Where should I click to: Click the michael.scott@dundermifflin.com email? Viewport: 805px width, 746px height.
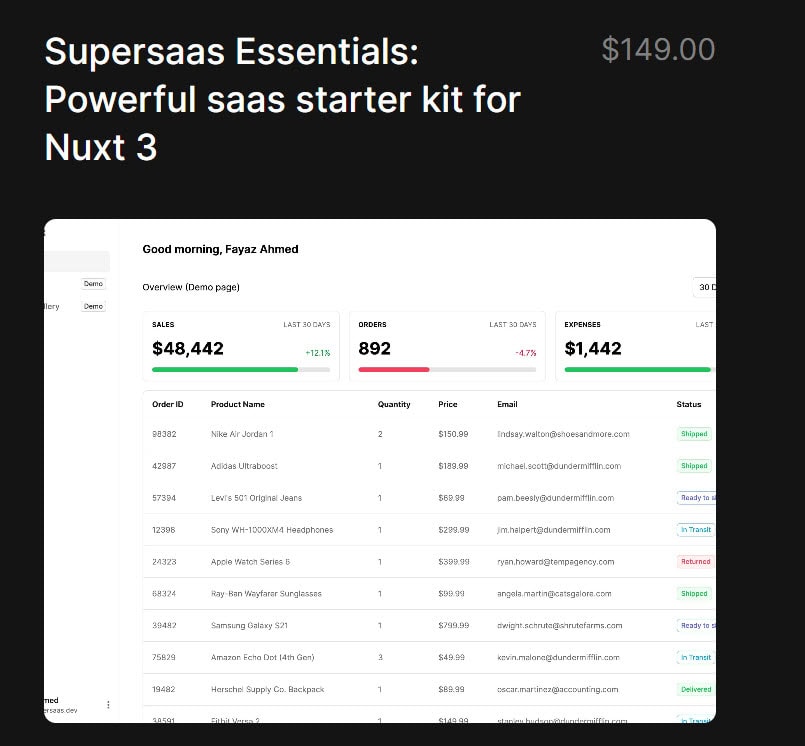coord(559,466)
